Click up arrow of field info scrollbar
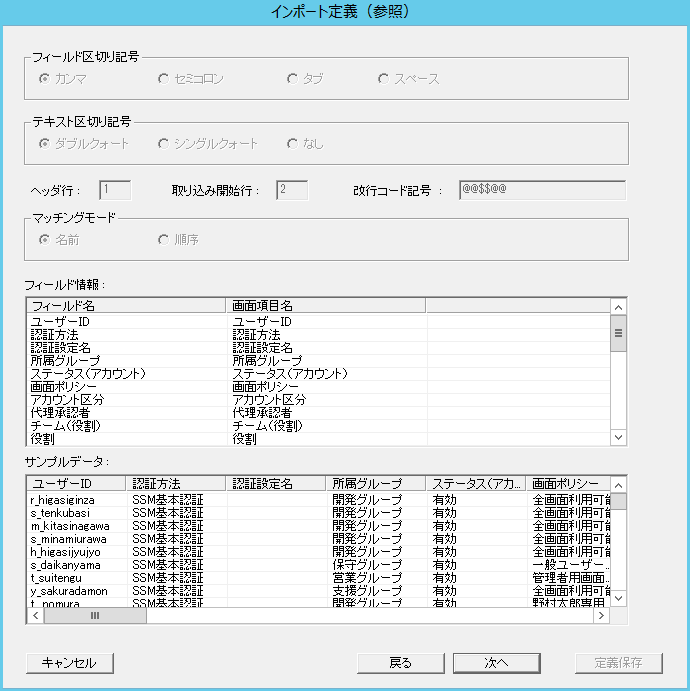The height and width of the screenshot is (691, 690). tap(618, 307)
